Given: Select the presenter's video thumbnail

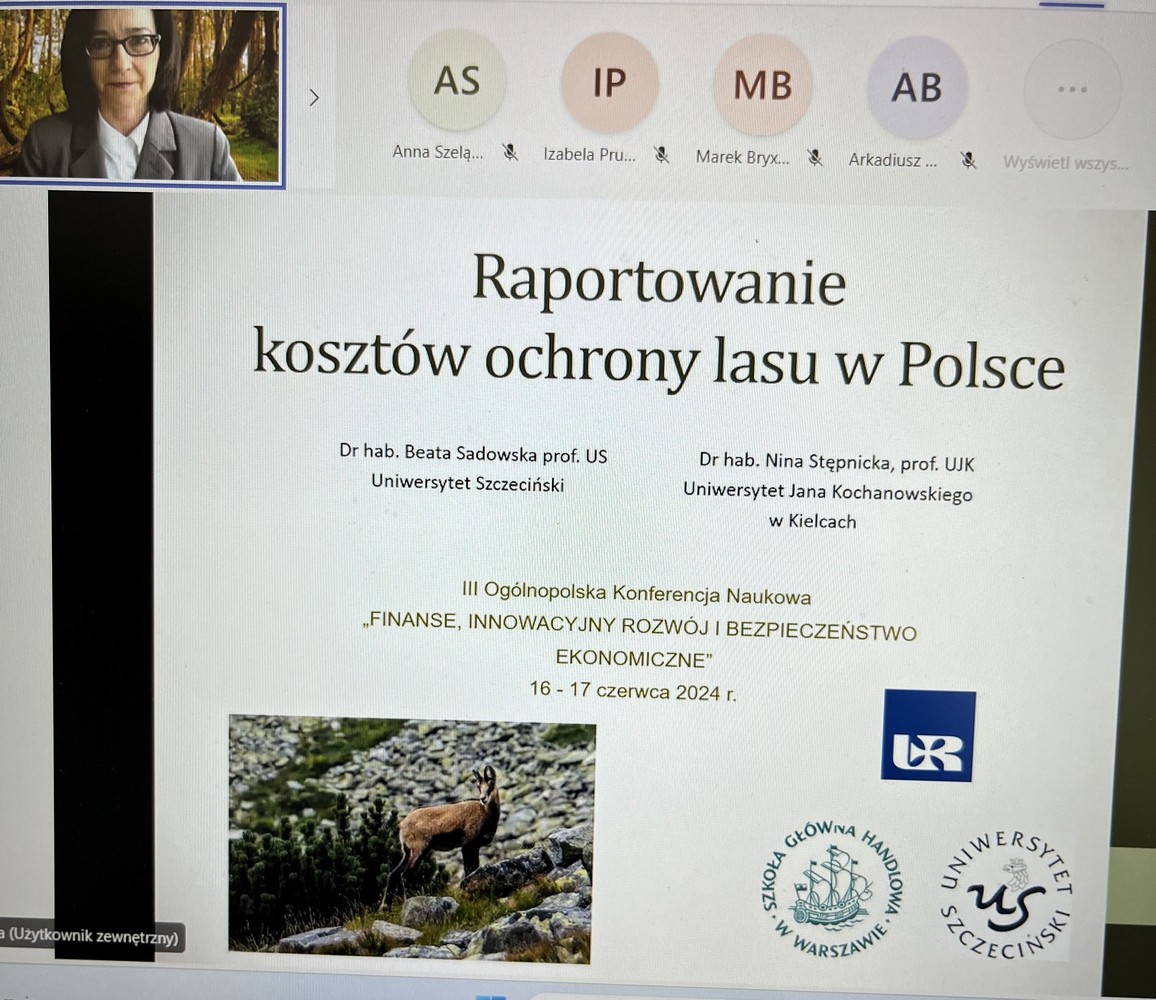Looking at the screenshot, I should [140, 93].
